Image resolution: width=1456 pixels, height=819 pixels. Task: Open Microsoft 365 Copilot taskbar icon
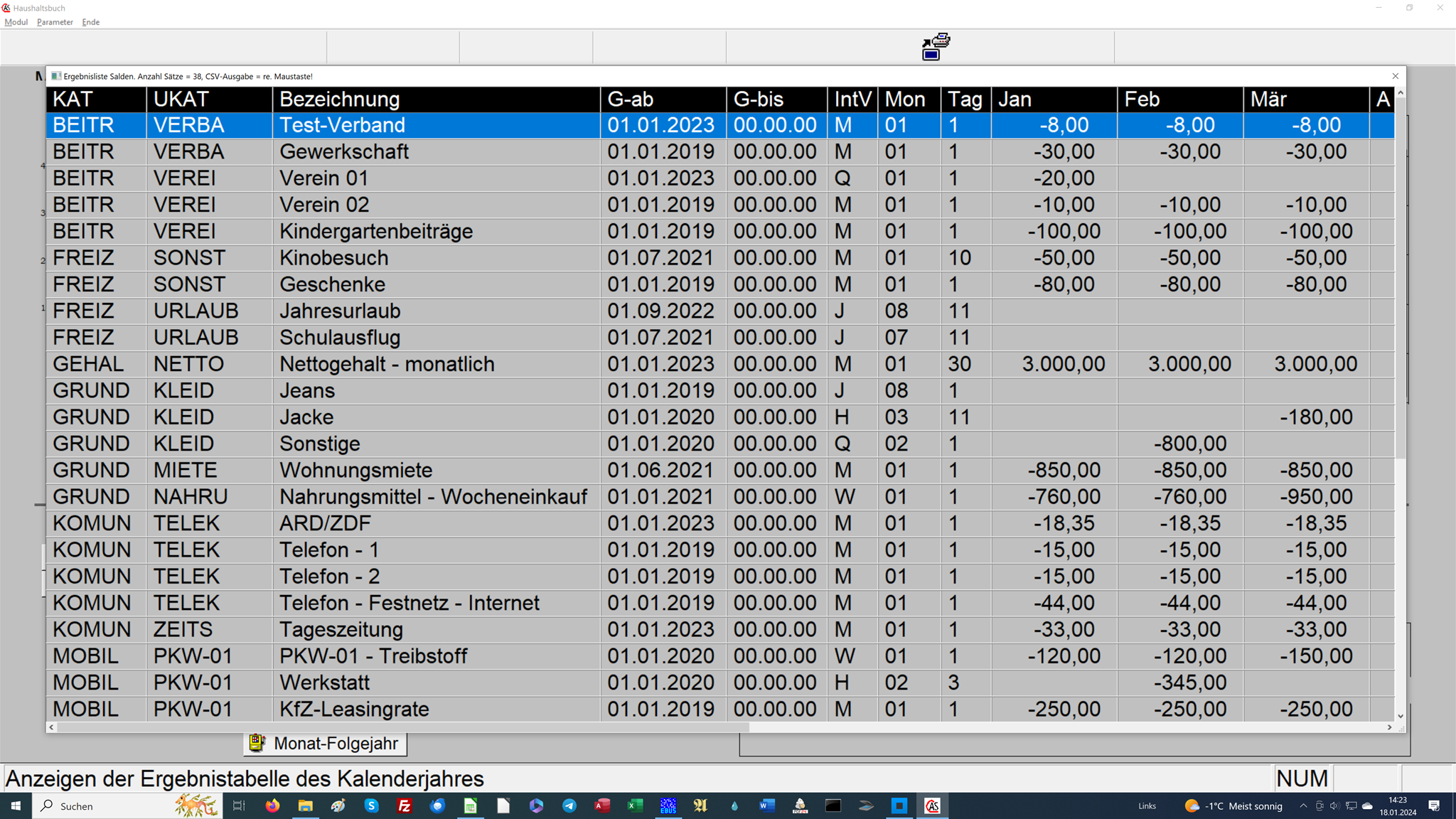[536, 805]
